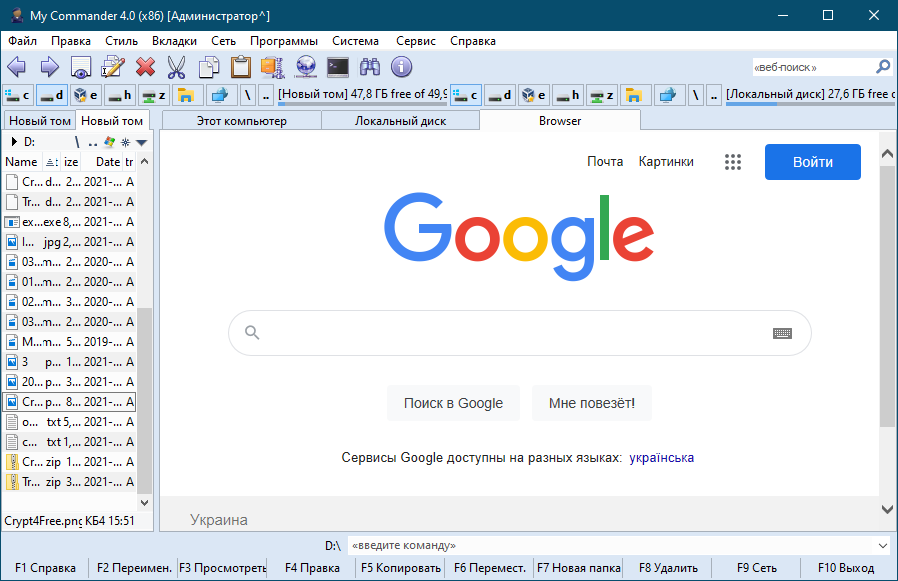
Task: Click the clipboard paste icon
Action: pyautogui.click(x=241, y=67)
